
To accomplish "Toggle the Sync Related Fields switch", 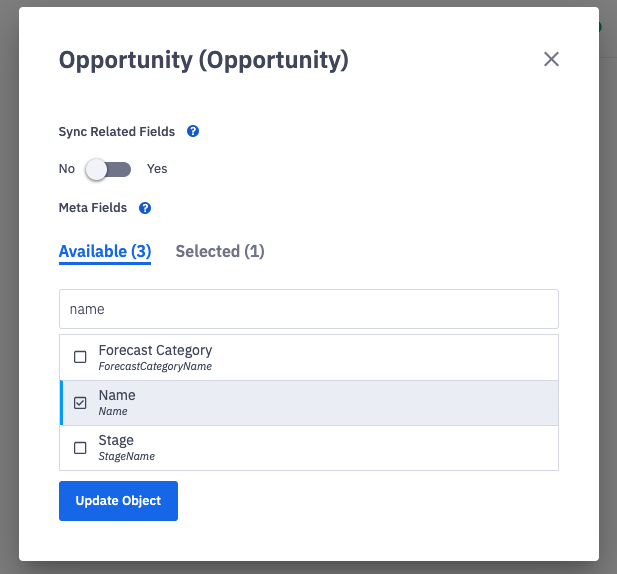I will pos(108,169).
